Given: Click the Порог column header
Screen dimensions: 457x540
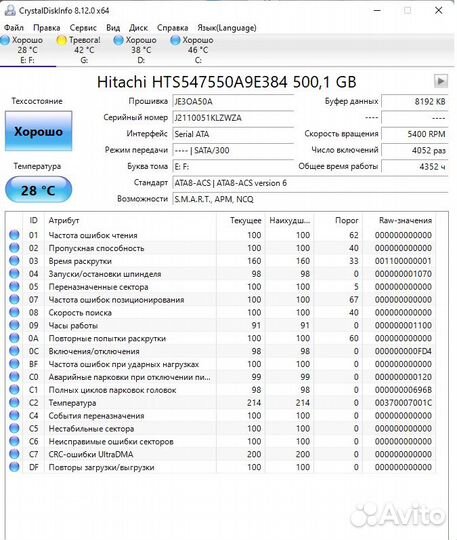Looking at the screenshot, I should pos(338,220).
